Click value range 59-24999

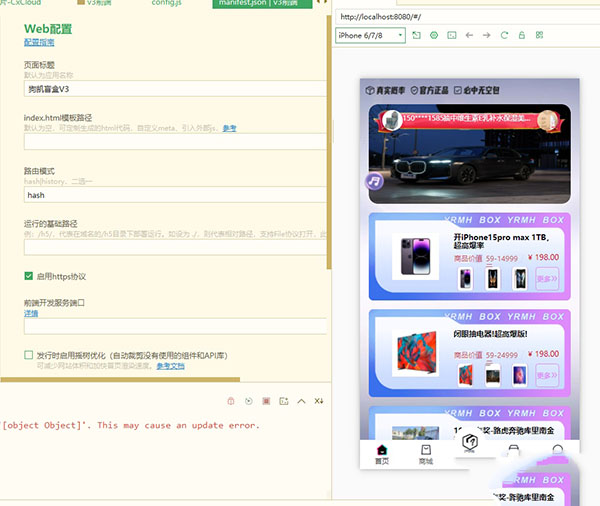point(502,356)
